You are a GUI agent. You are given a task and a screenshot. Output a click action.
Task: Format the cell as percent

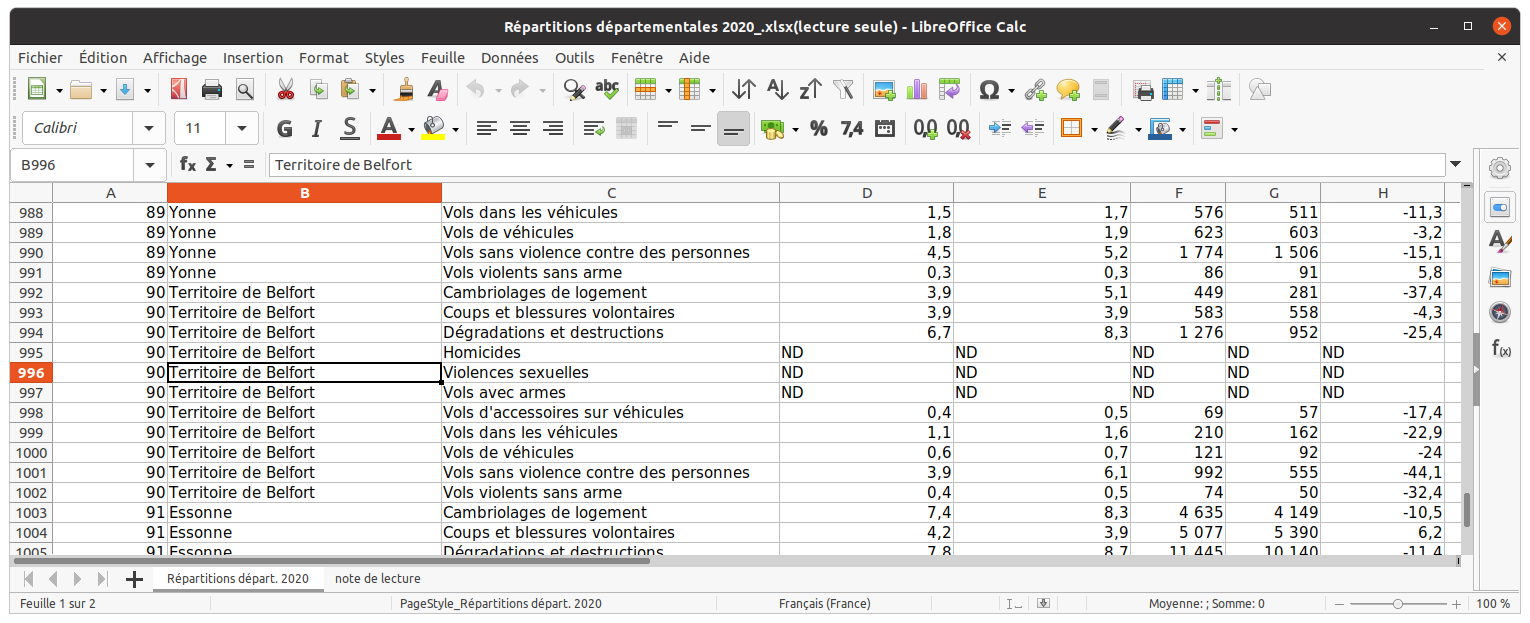819,128
